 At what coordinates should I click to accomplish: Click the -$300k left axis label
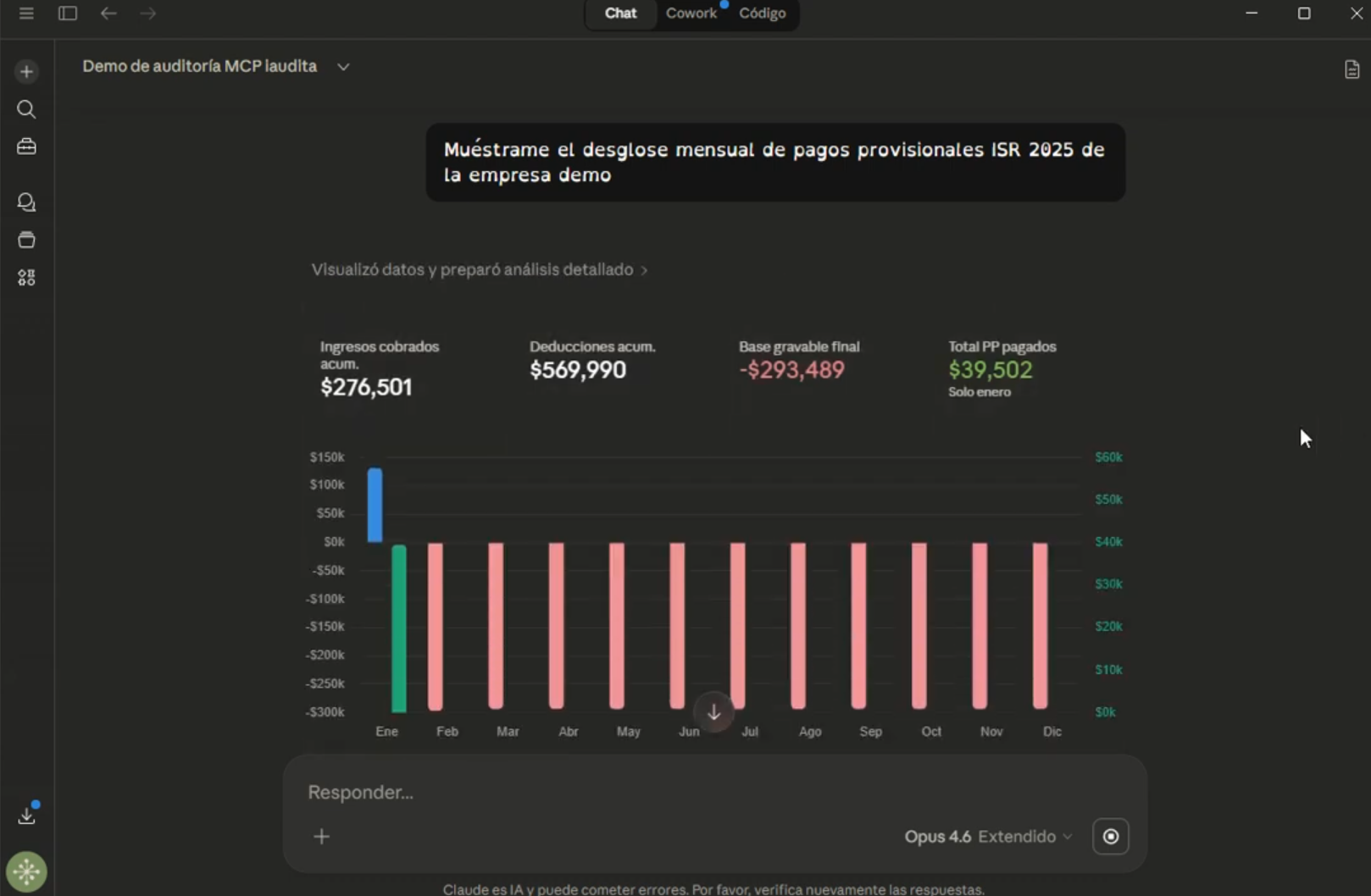(x=325, y=712)
